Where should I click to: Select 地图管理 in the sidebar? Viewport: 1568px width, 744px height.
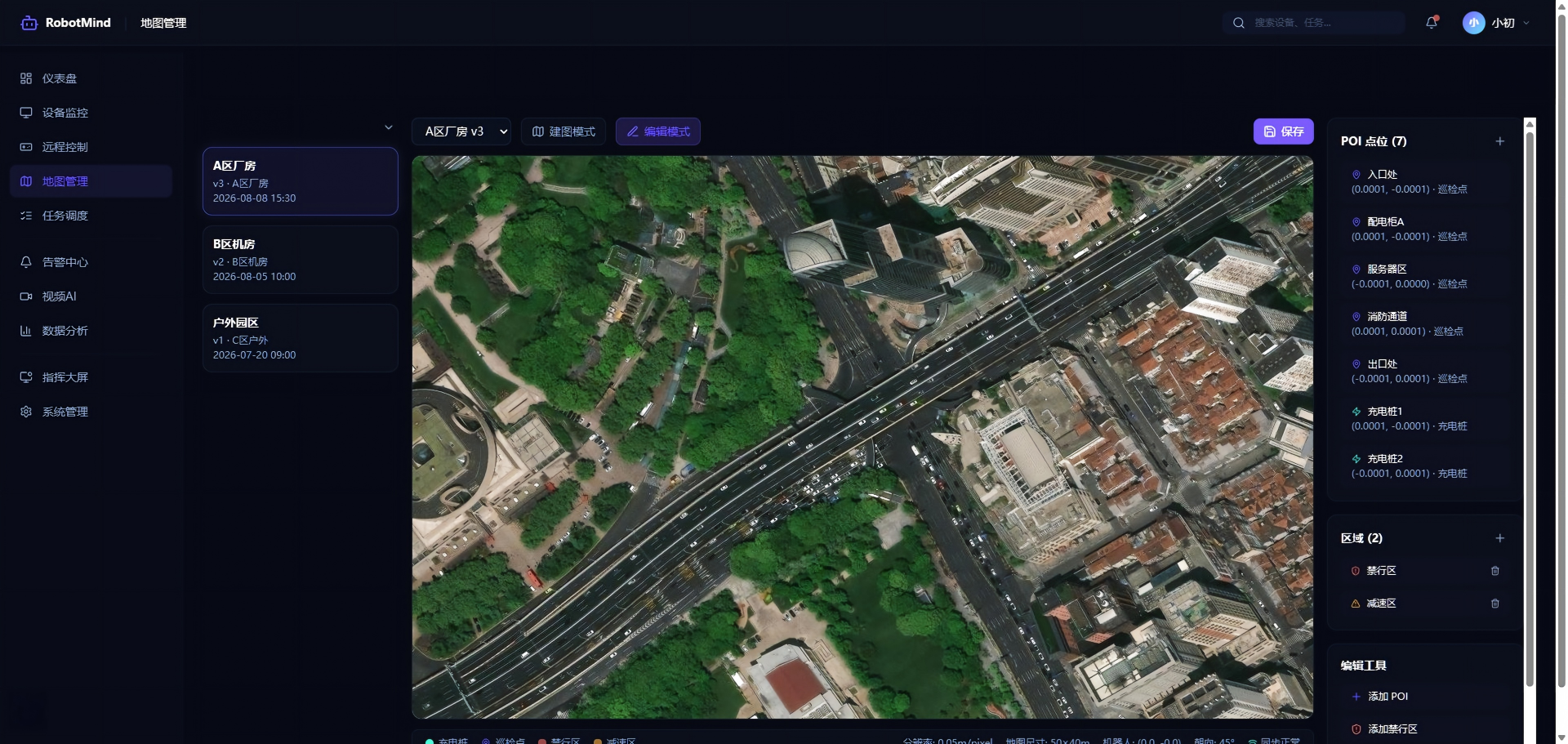point(91,181)
